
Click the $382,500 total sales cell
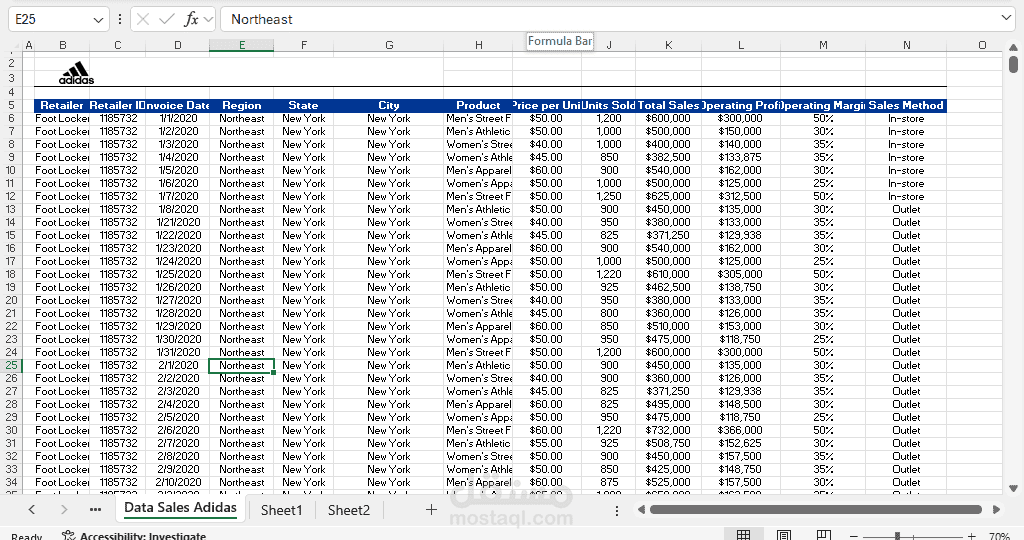click(668, 157)
